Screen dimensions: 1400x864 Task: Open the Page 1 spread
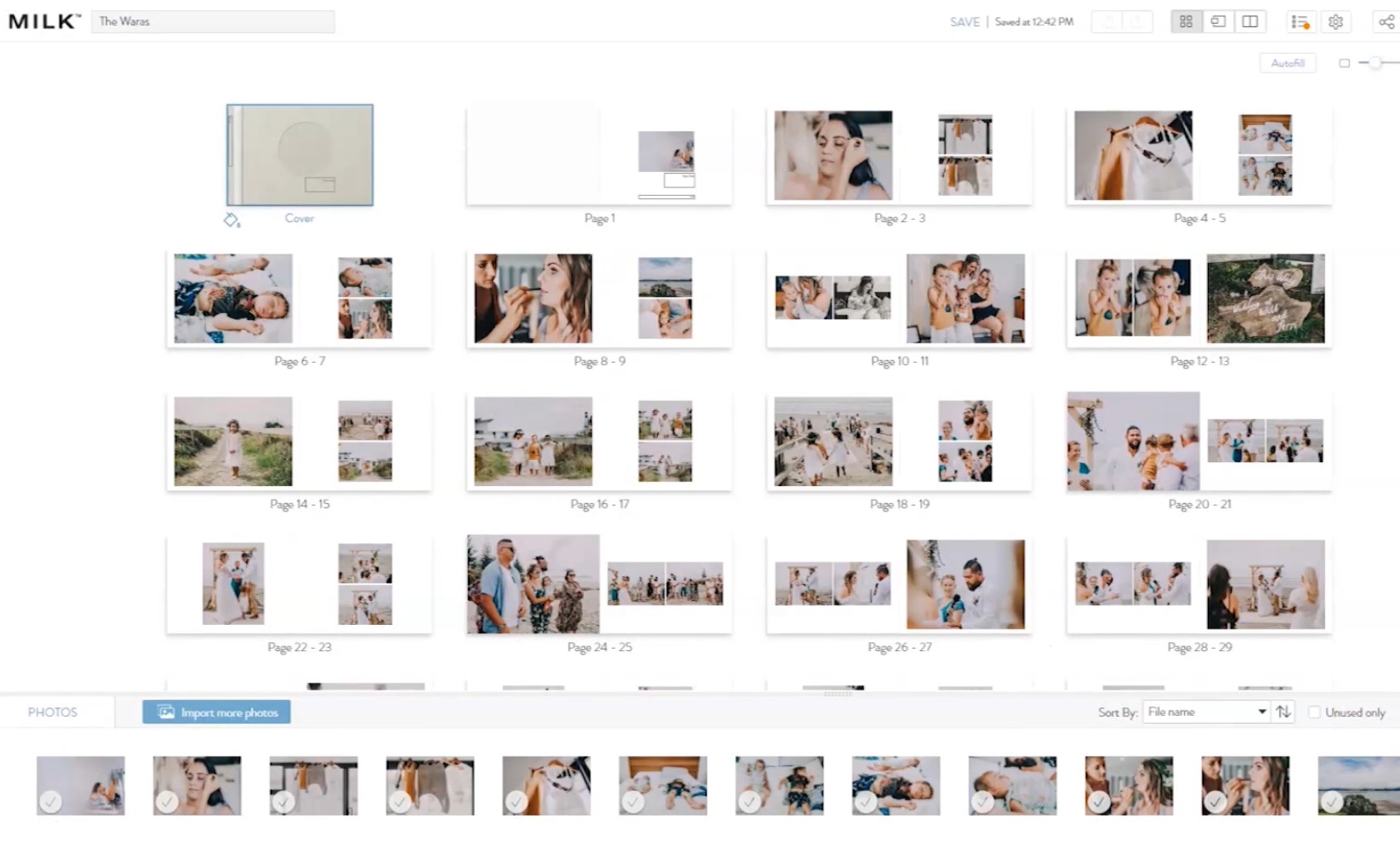(599, 156)
